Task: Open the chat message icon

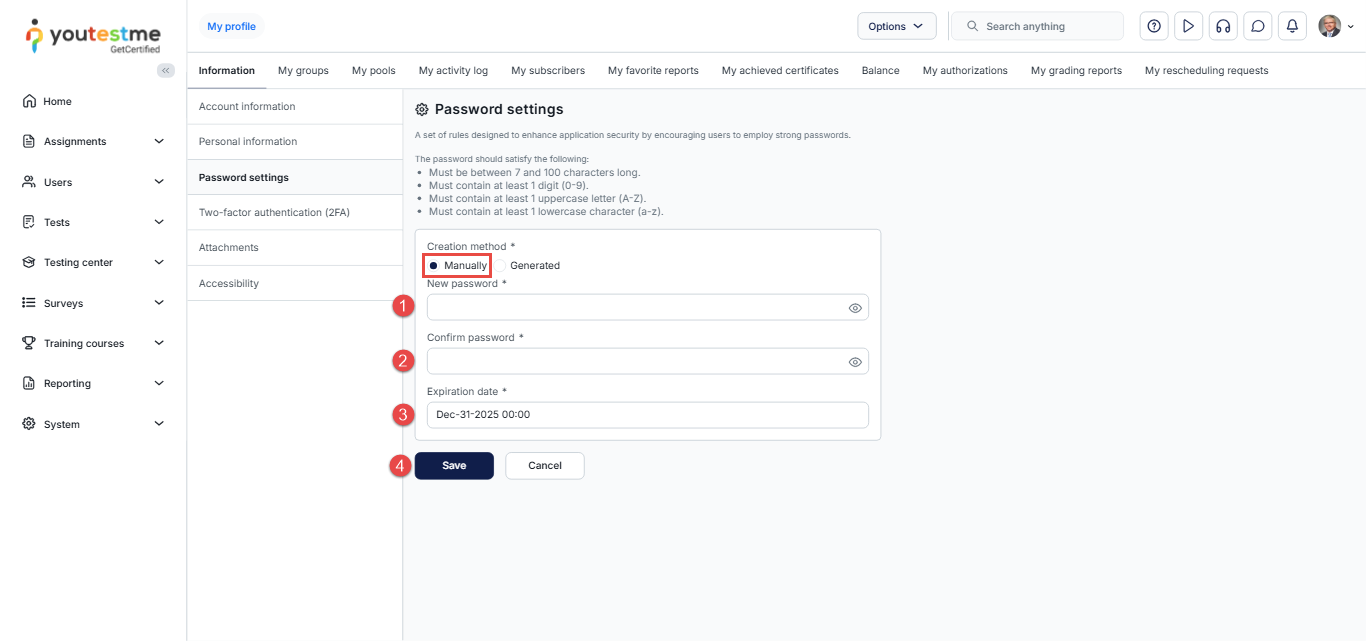Action: tap(1258, 26)
